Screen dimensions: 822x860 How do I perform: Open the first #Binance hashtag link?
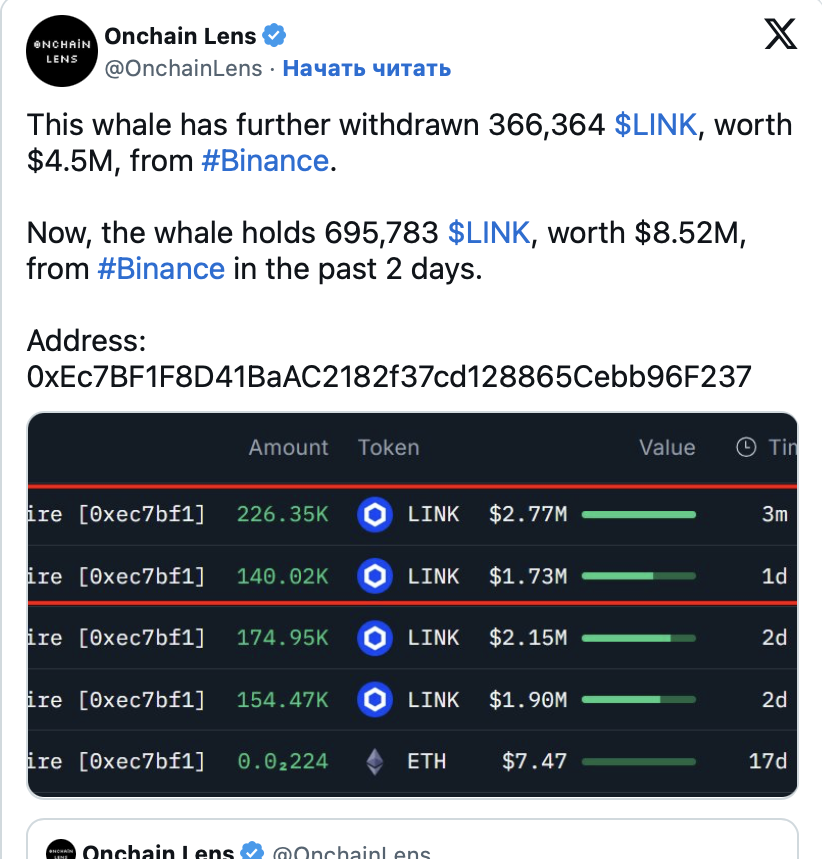tap(265, 160)
